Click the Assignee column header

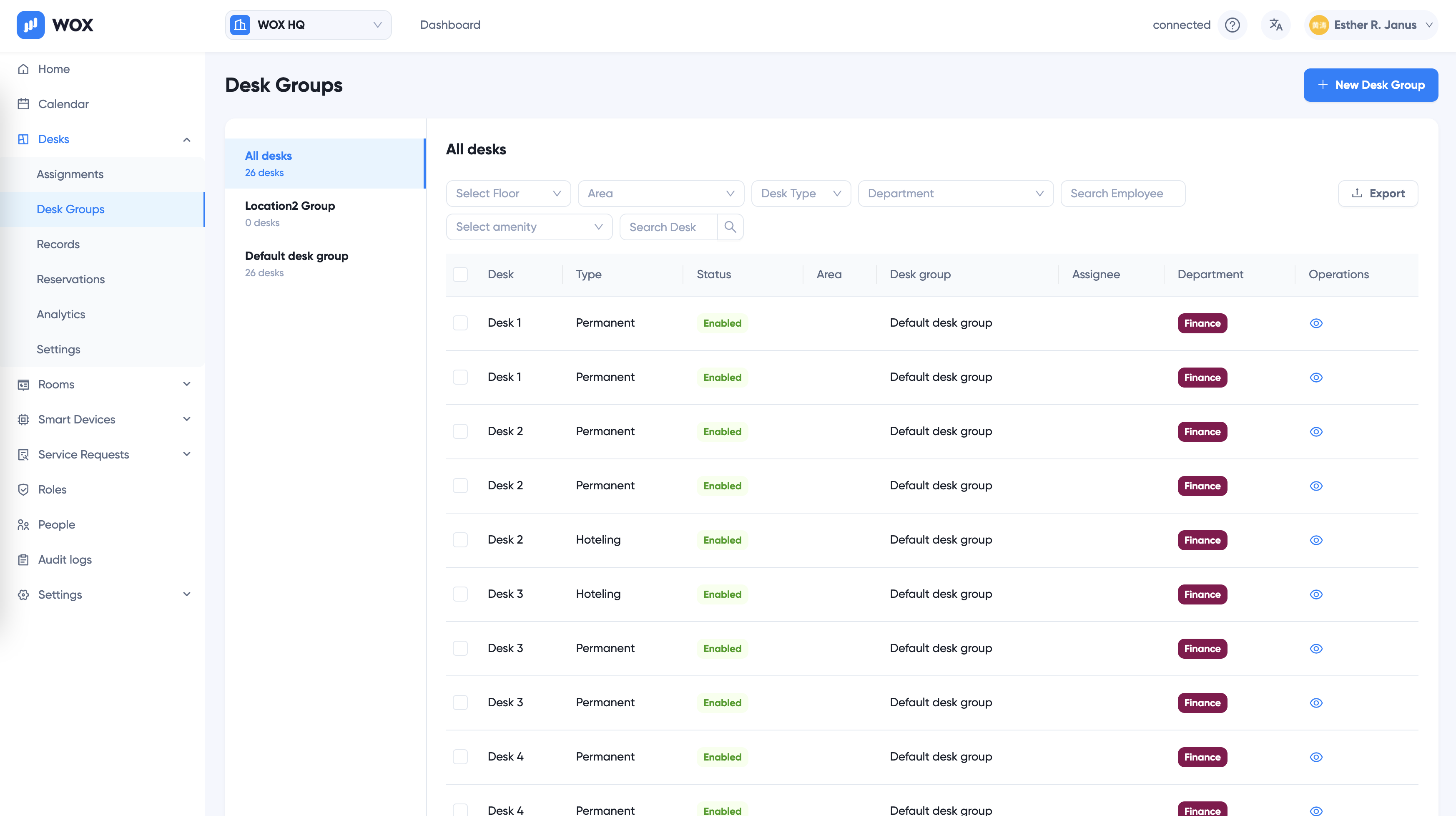point(1096,274)
